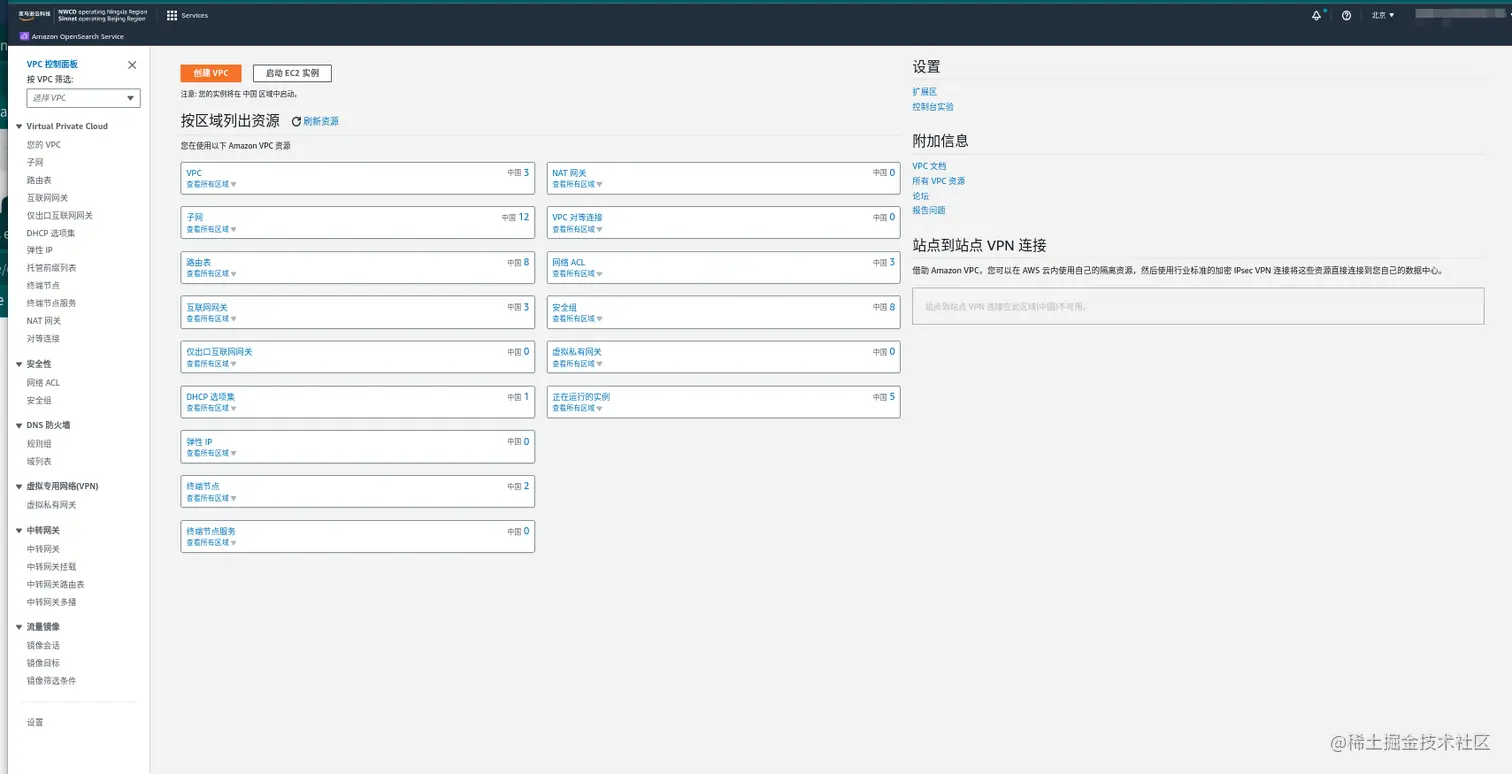Collapse the 中转网关 sidebar section

click(x=20, y=530)
